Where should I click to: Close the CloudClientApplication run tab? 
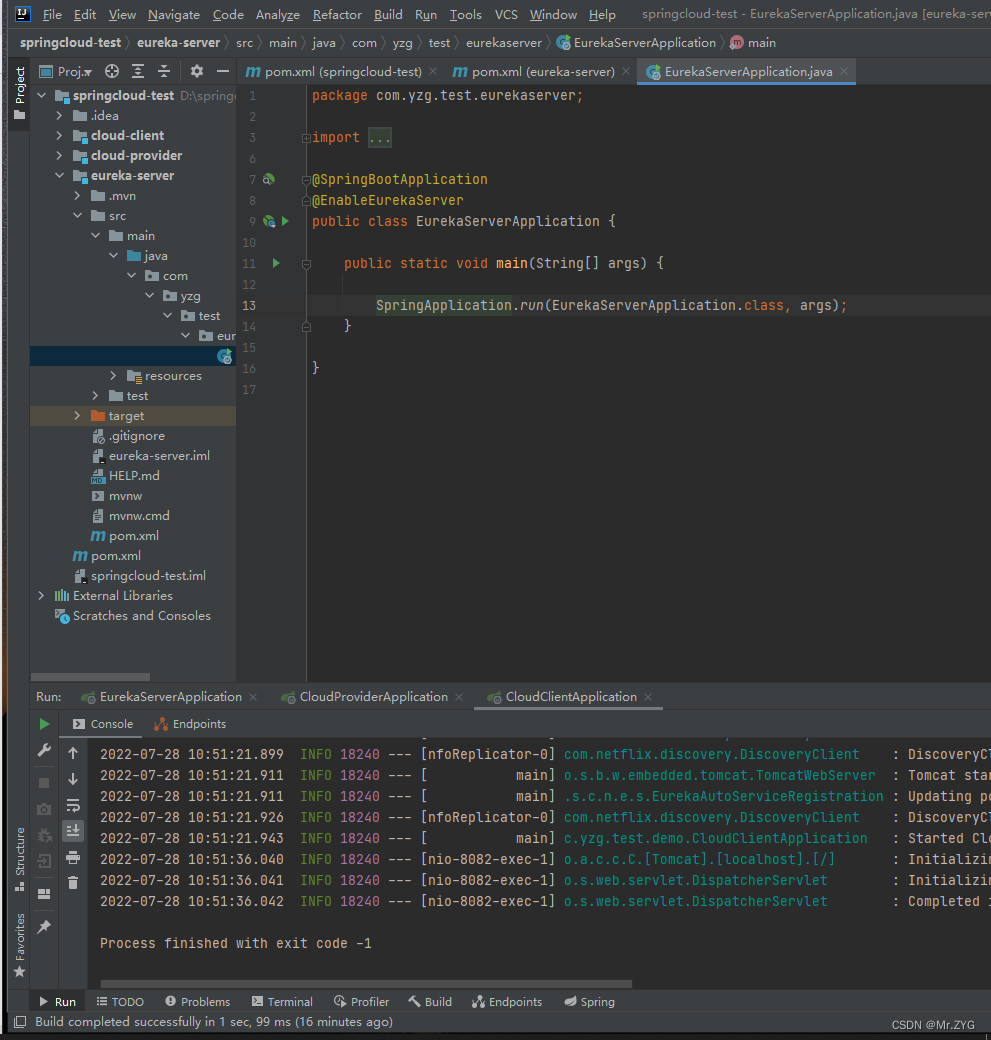[648, 696]
